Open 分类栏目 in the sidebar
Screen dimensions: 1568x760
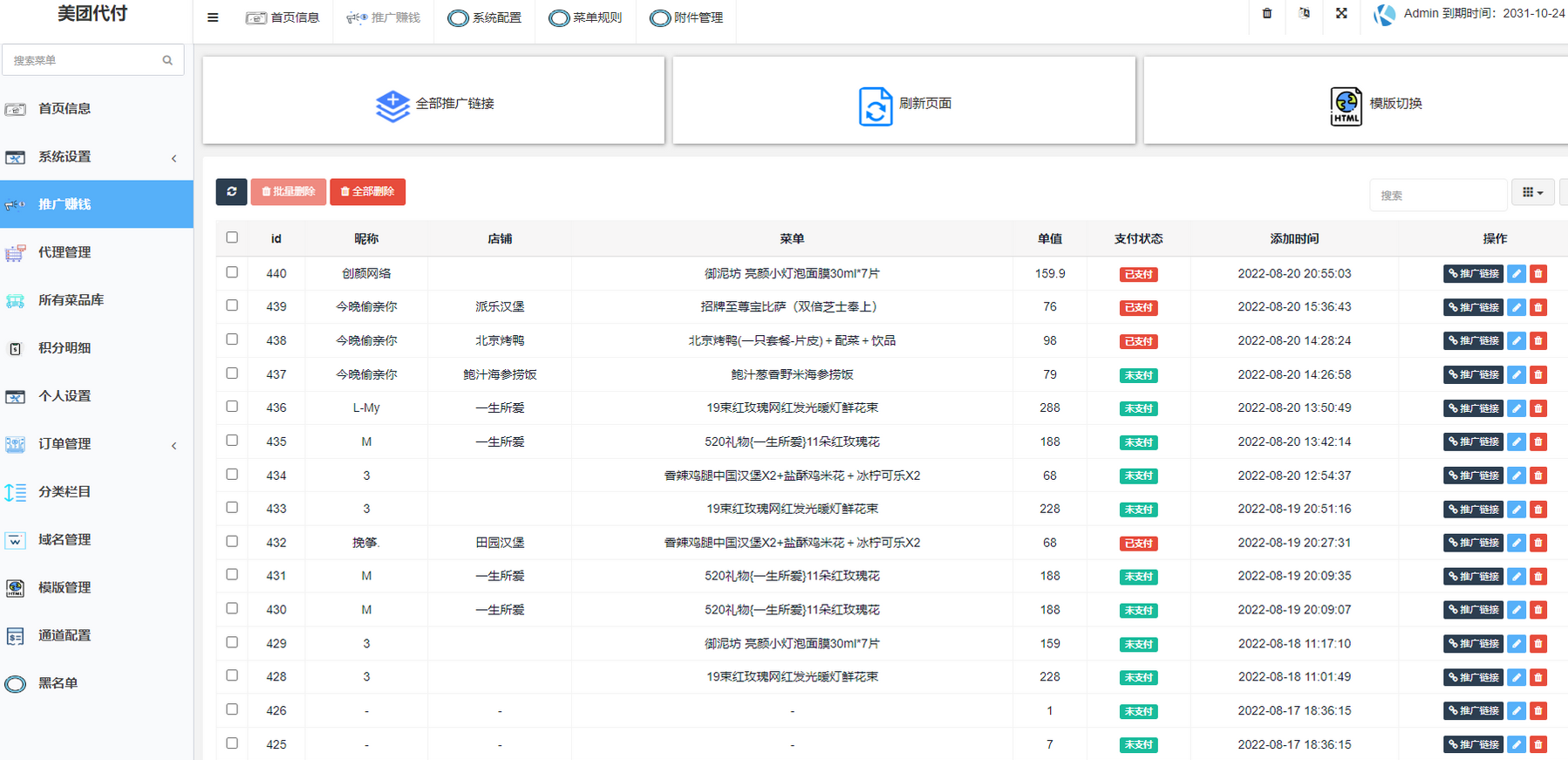pyautogui.click(x=96, y=492)
